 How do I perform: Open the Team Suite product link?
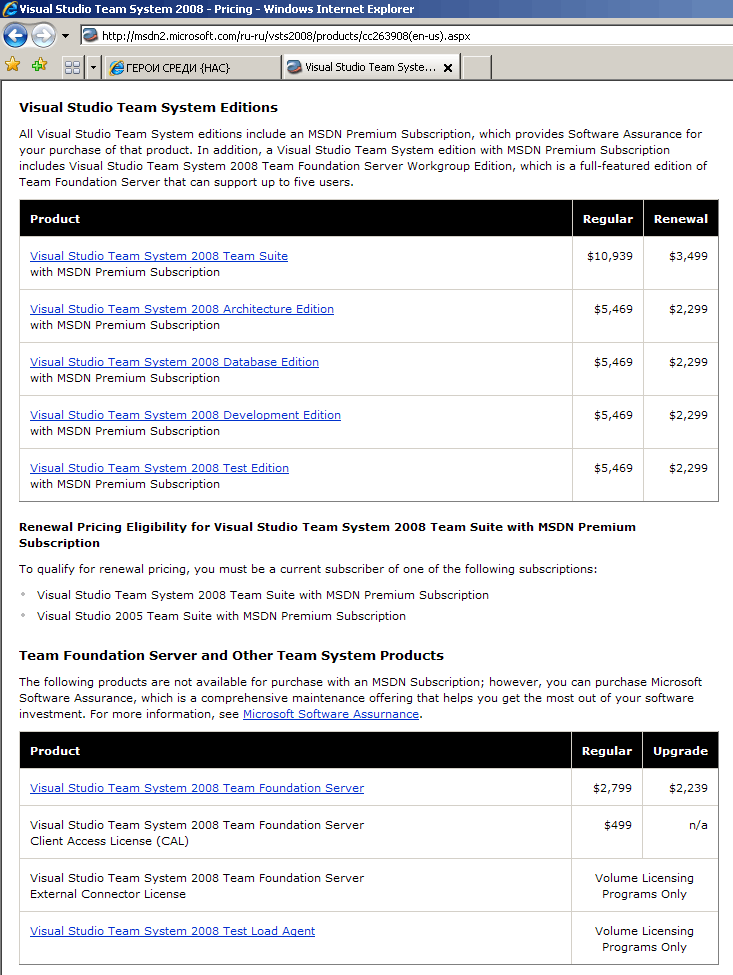click(159, 256)
